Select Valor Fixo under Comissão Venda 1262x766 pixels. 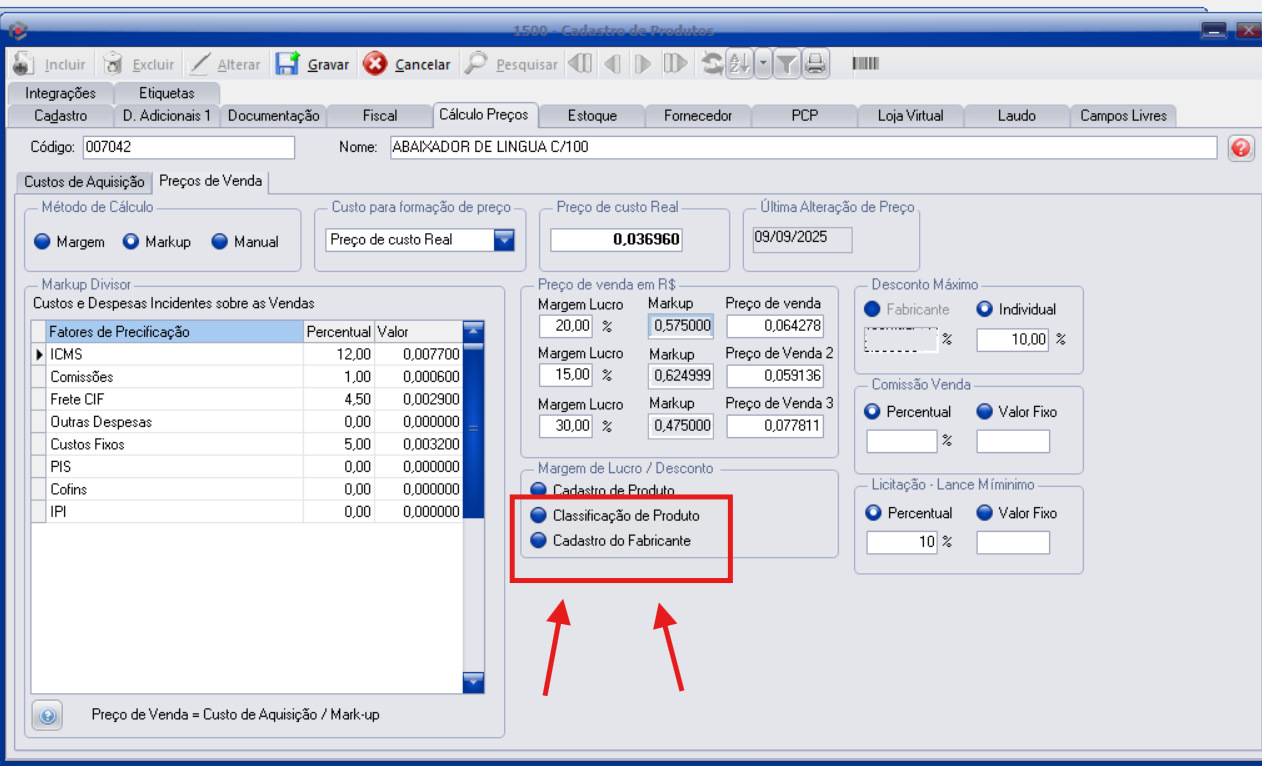[x=984, y=412]
